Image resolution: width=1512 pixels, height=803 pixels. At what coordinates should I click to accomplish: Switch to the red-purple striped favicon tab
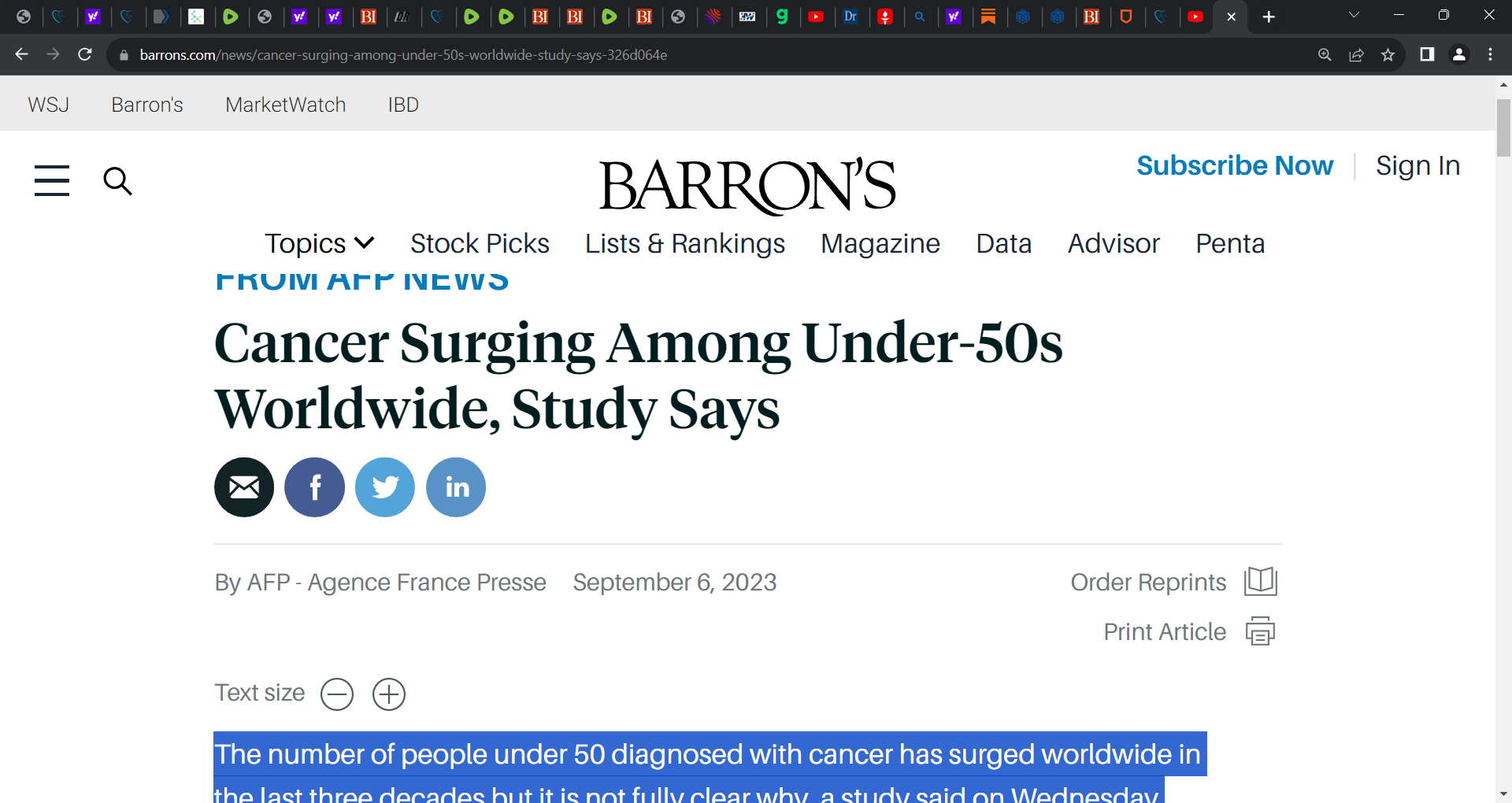(x=713, y=17)
